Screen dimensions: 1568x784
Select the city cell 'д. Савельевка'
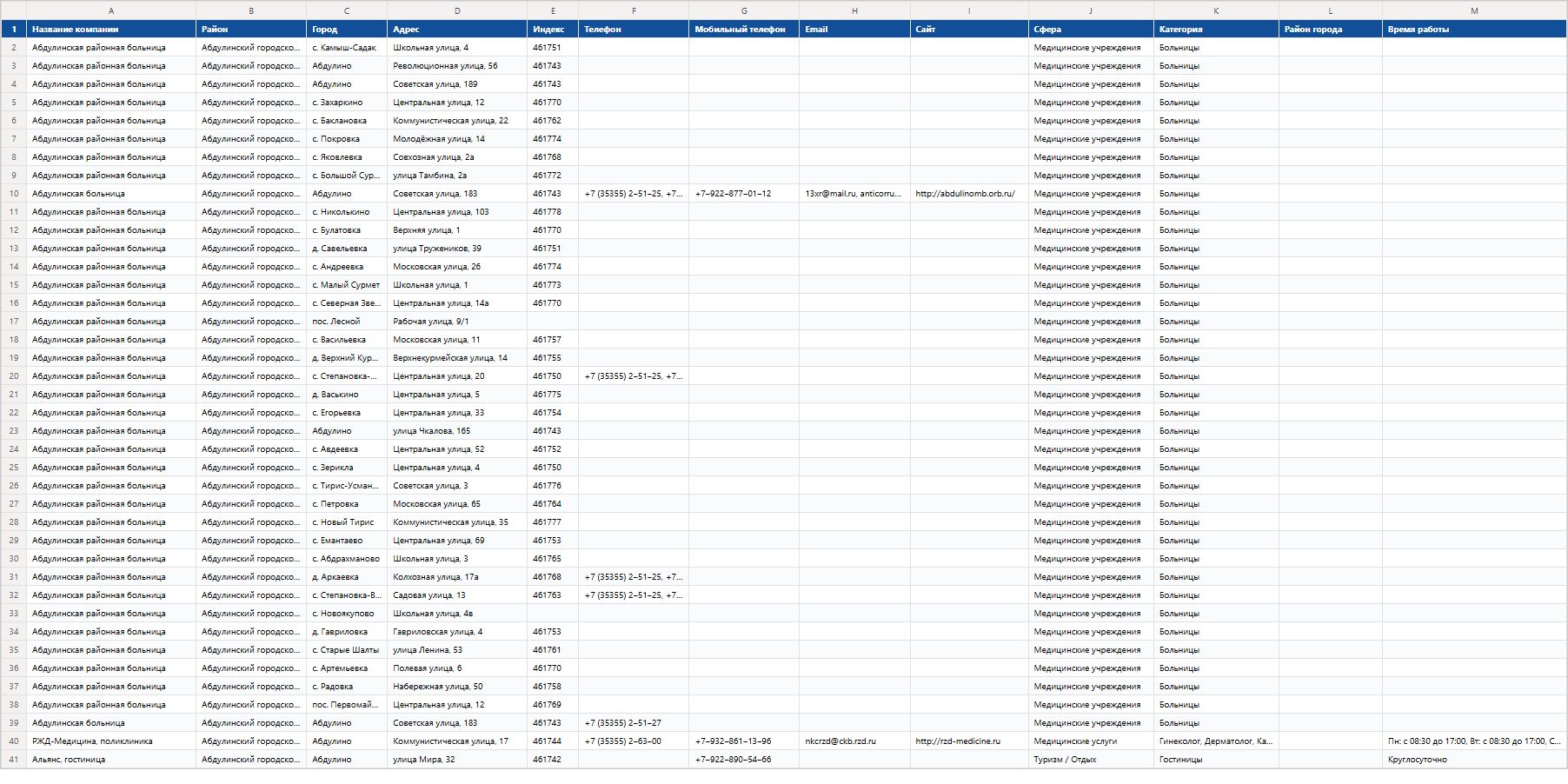[x=347, y=249]
